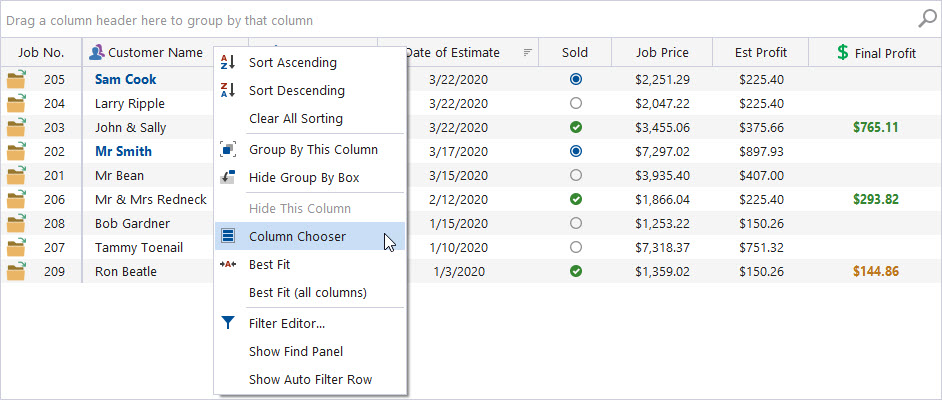The height and width of the screenshot is (400, 942).
Task: Click the Hide Group By Box icon
Action: 228,177
